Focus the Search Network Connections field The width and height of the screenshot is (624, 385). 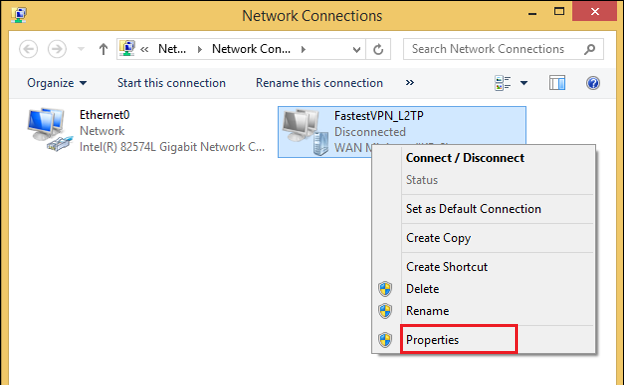click(493, 49)
